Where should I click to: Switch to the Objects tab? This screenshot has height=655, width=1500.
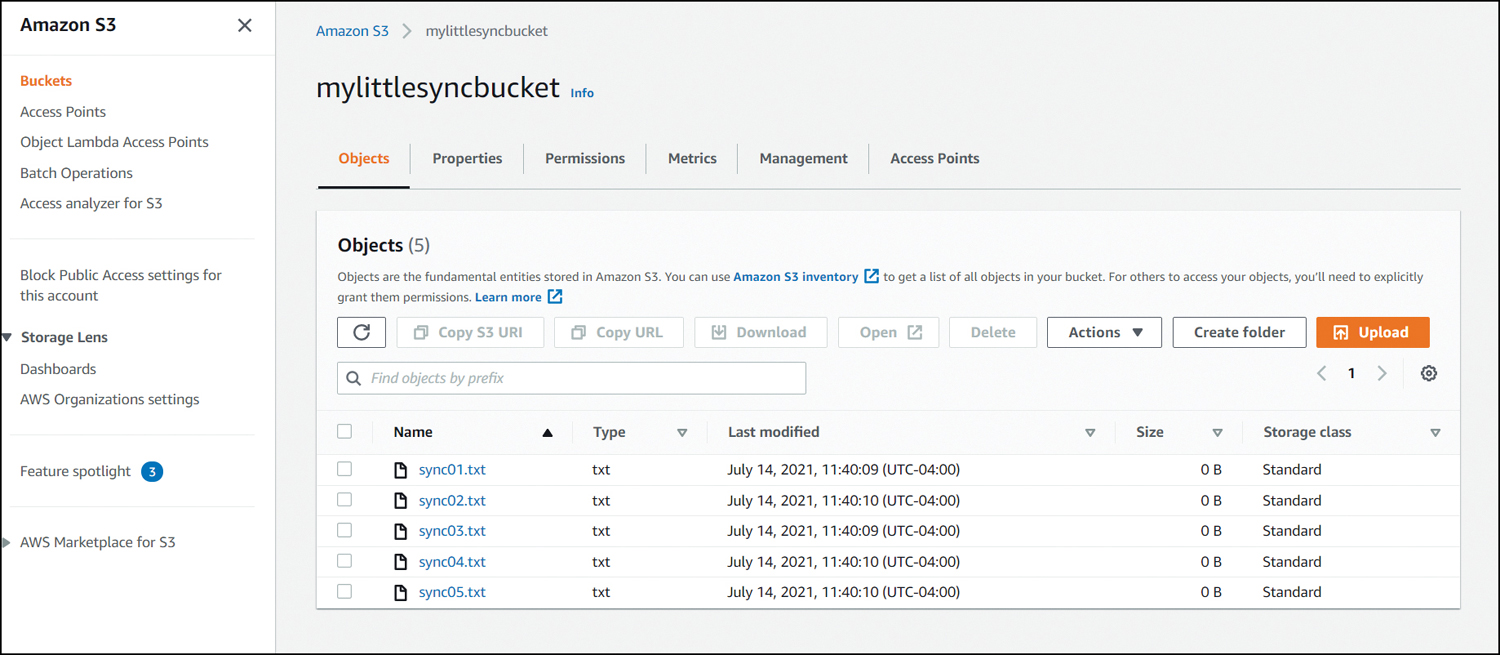pyautogui.click(x=364, y=158)
